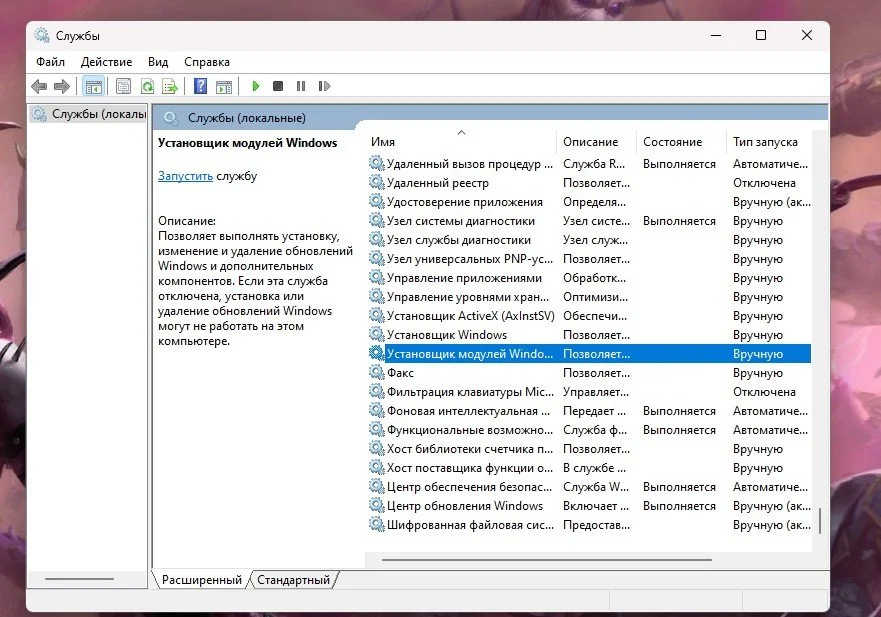Click the gear icon of Шифрованная файловая система

coord(376,524)
